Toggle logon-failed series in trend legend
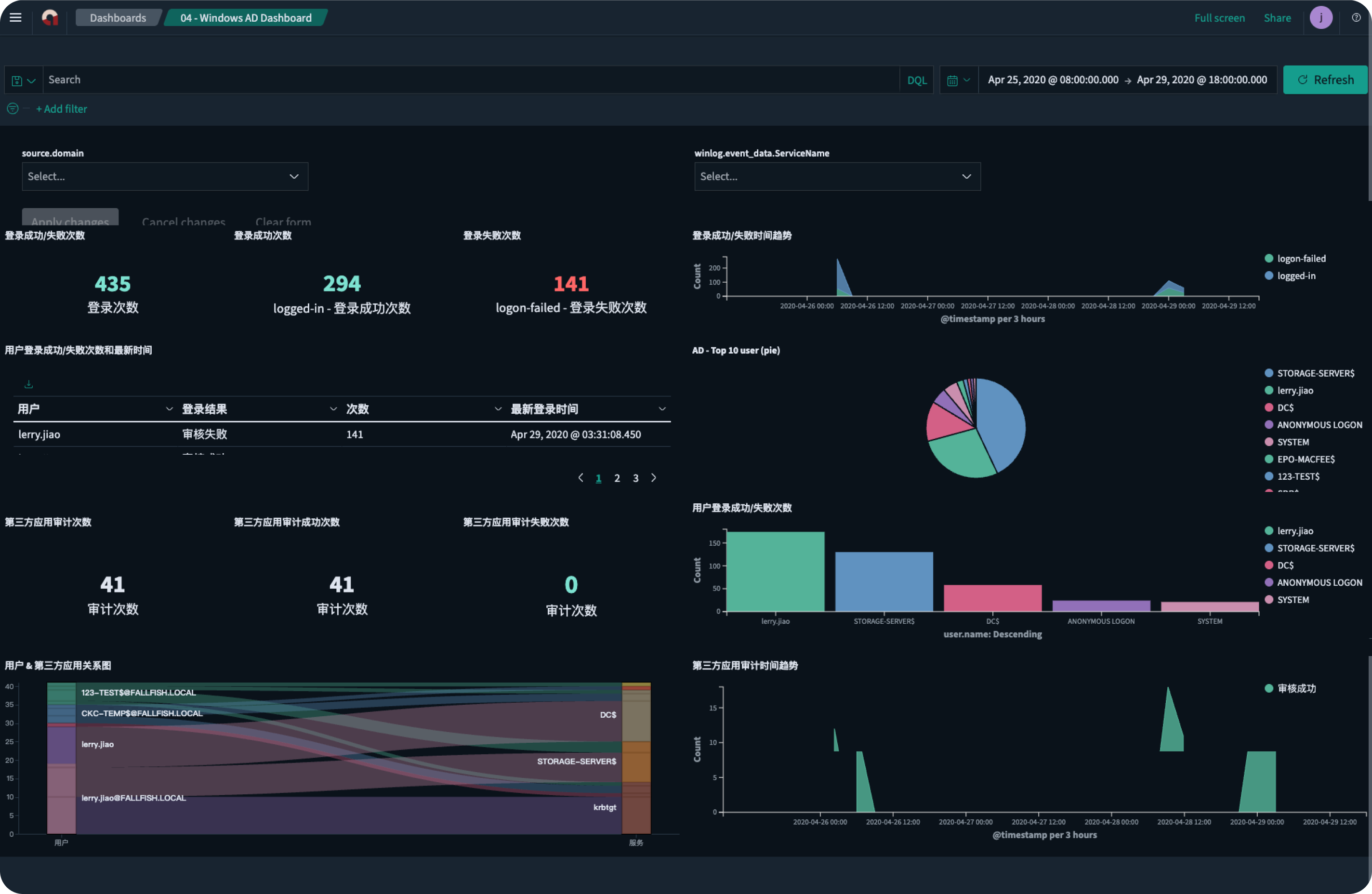The width and height of the screenshot is (1372, 894). click(1301, 258)
